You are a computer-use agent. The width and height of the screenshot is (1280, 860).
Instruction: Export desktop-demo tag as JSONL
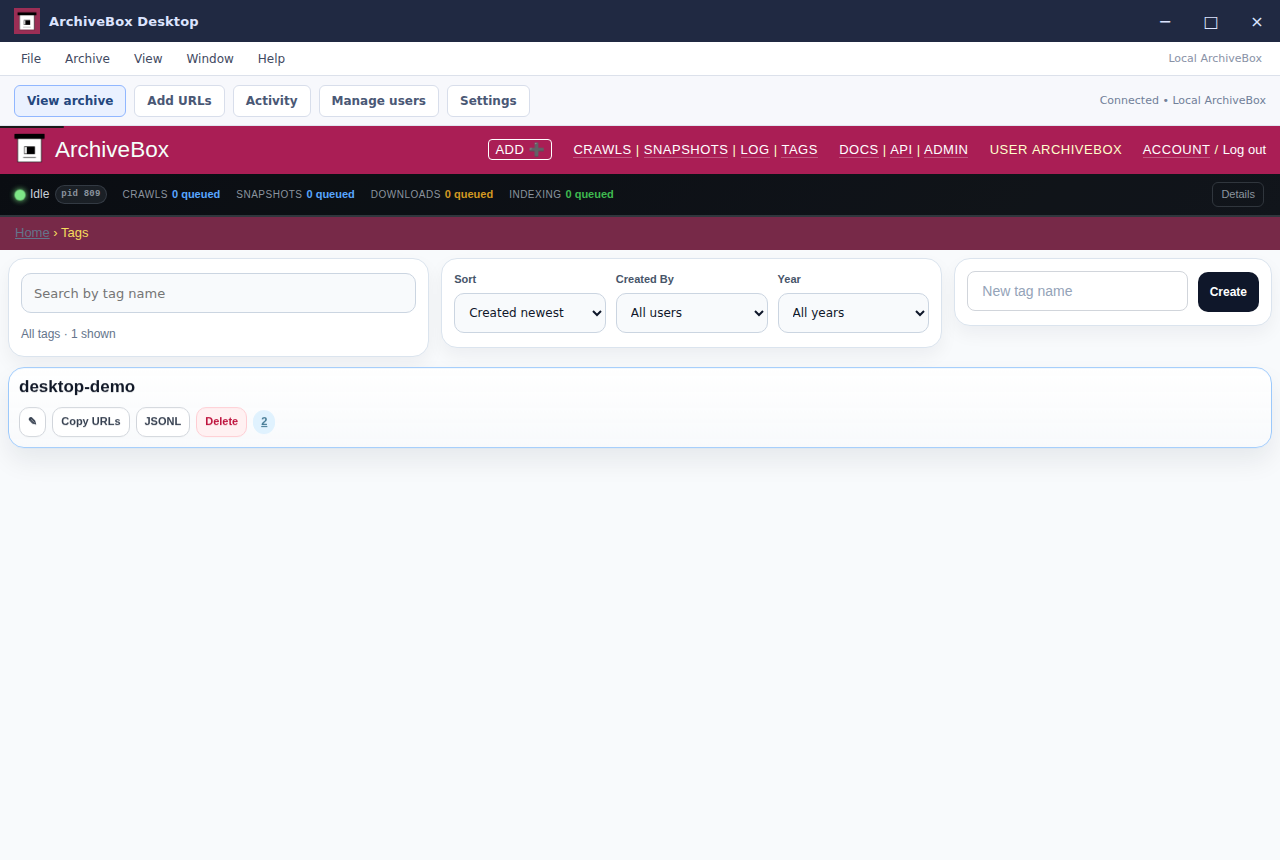163,422
